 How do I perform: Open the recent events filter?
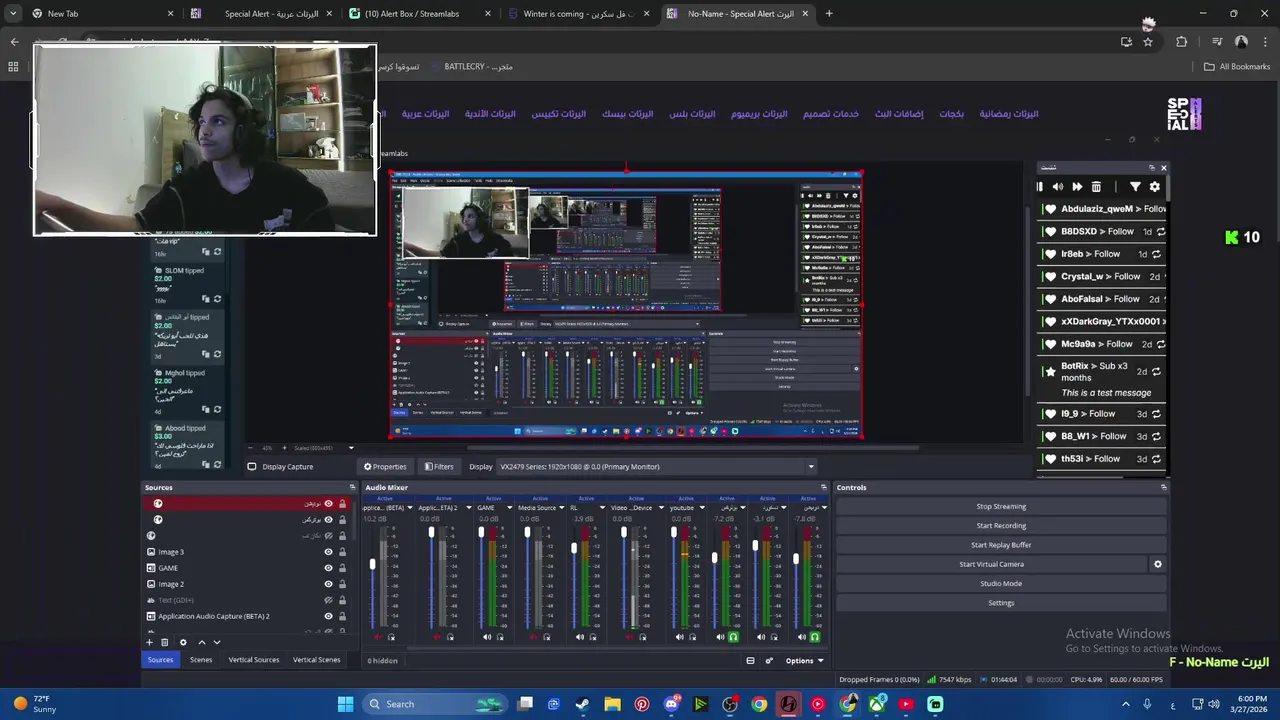pos(1135,187)
